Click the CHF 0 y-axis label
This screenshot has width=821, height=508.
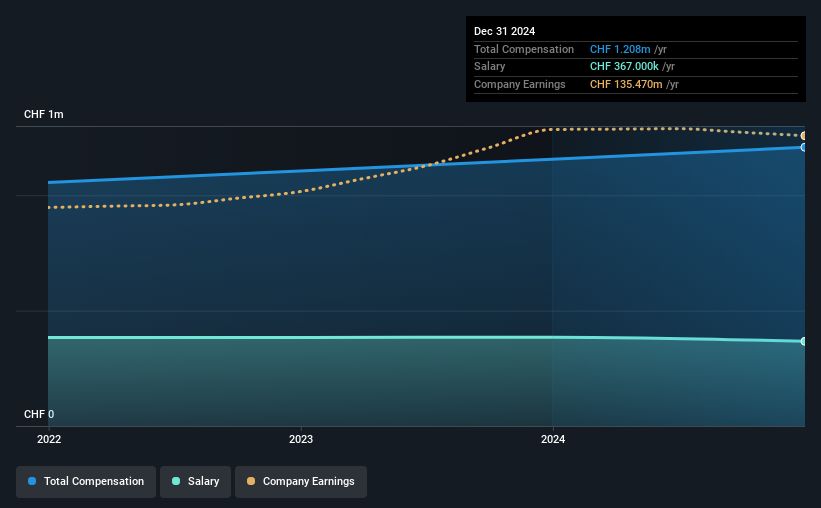(39, 414)
